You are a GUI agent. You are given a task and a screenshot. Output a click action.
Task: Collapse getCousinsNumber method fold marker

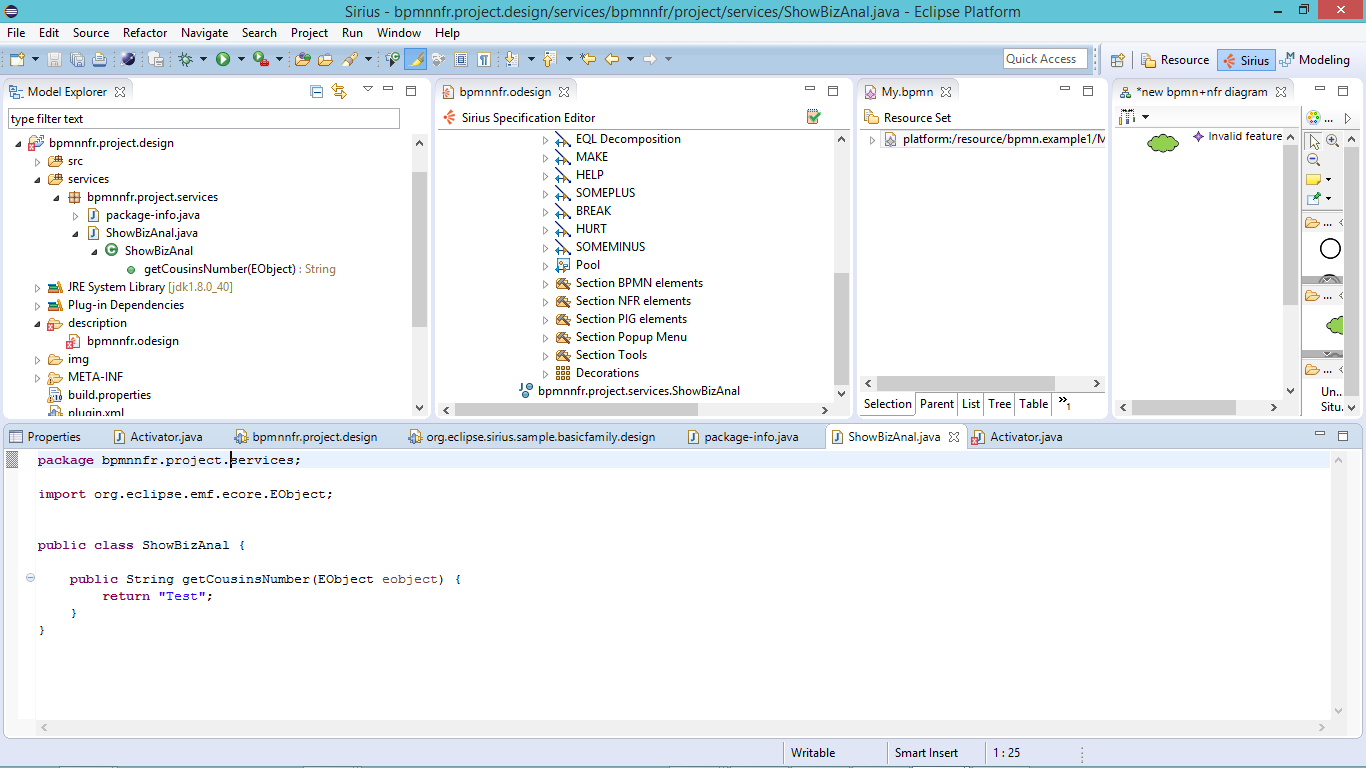[x=30, y=578]
